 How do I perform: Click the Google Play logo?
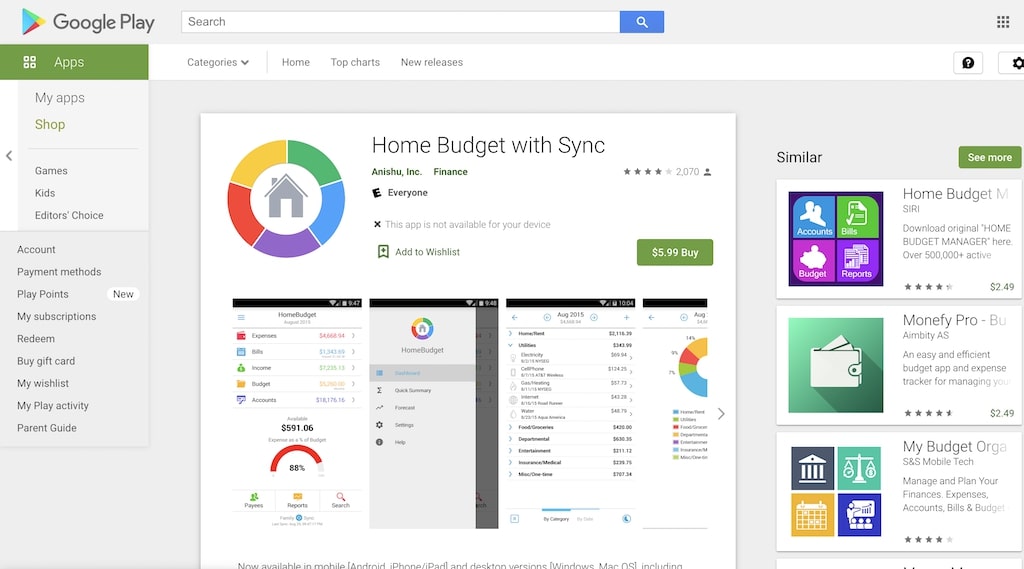click(x=88, y=22)
